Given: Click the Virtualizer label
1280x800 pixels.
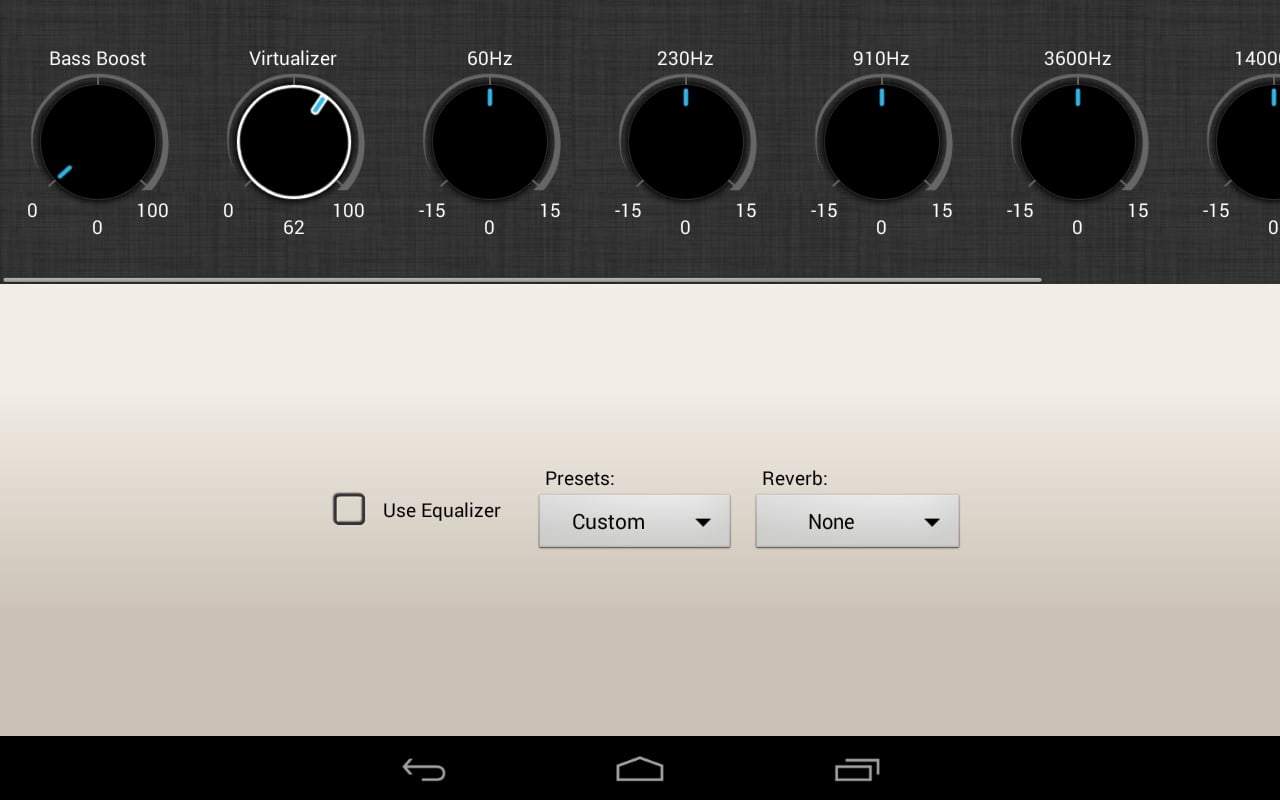Looking at the screenshot, I should pos(293,59).
